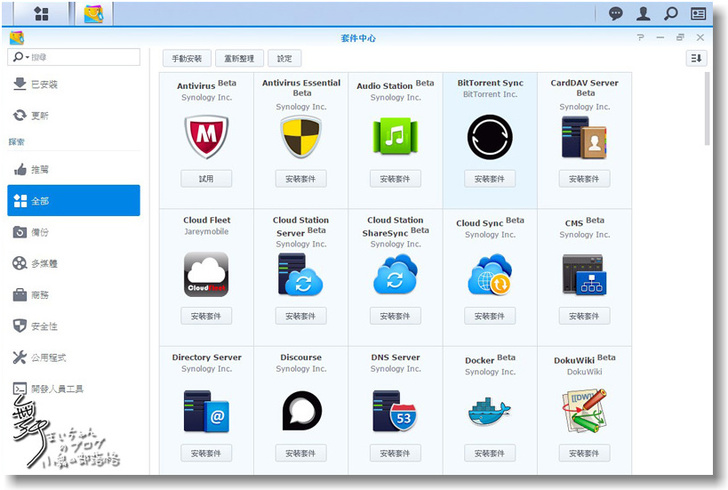728x490 pixels.
Task: Click the Discourse speech bubble icon
Action: [x=301, y=410]
